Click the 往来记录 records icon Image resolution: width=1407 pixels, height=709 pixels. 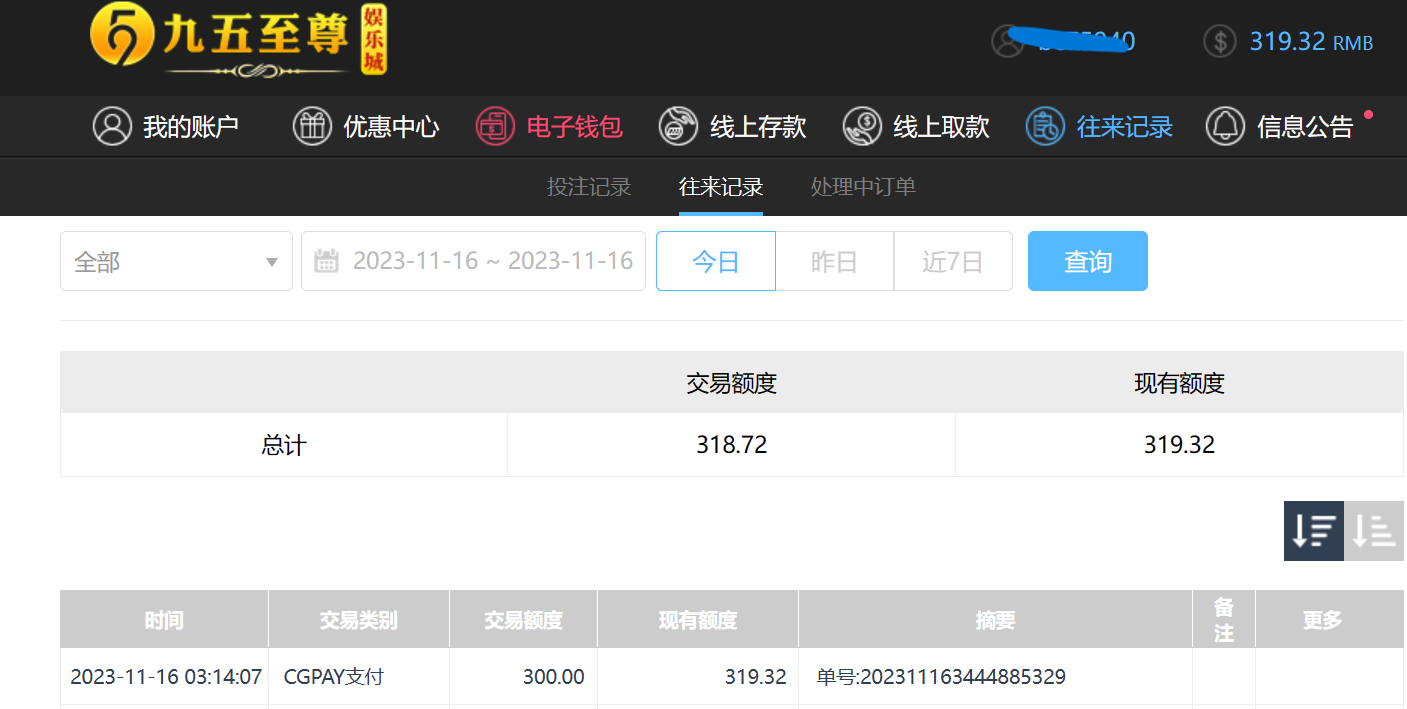1045,126
